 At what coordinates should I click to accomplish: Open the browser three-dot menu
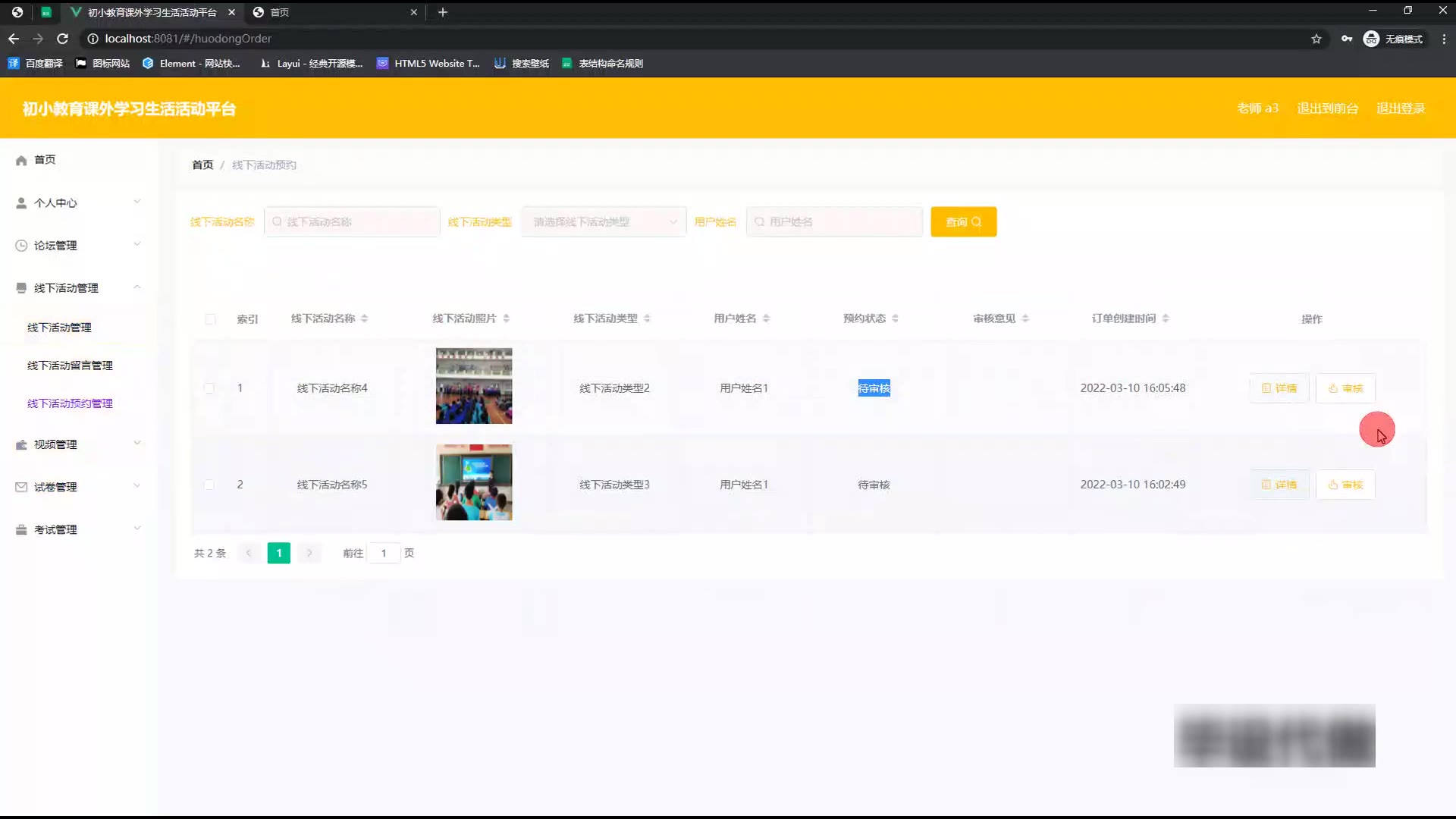(x=1444, y=39)
